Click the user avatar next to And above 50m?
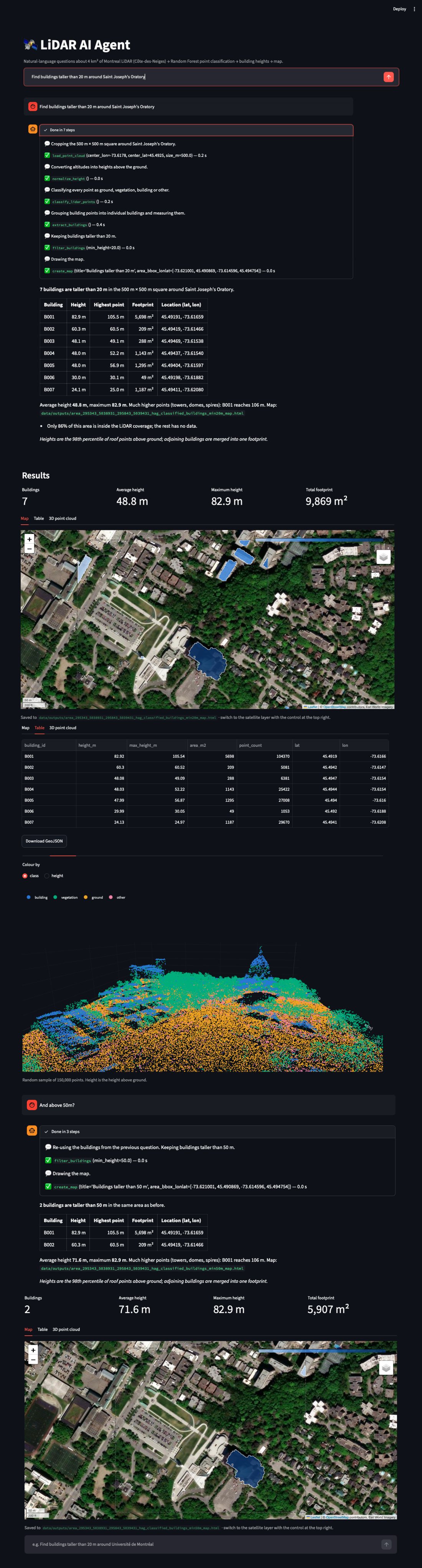This screenshot has height=1568, width=422. (32, 1105)
